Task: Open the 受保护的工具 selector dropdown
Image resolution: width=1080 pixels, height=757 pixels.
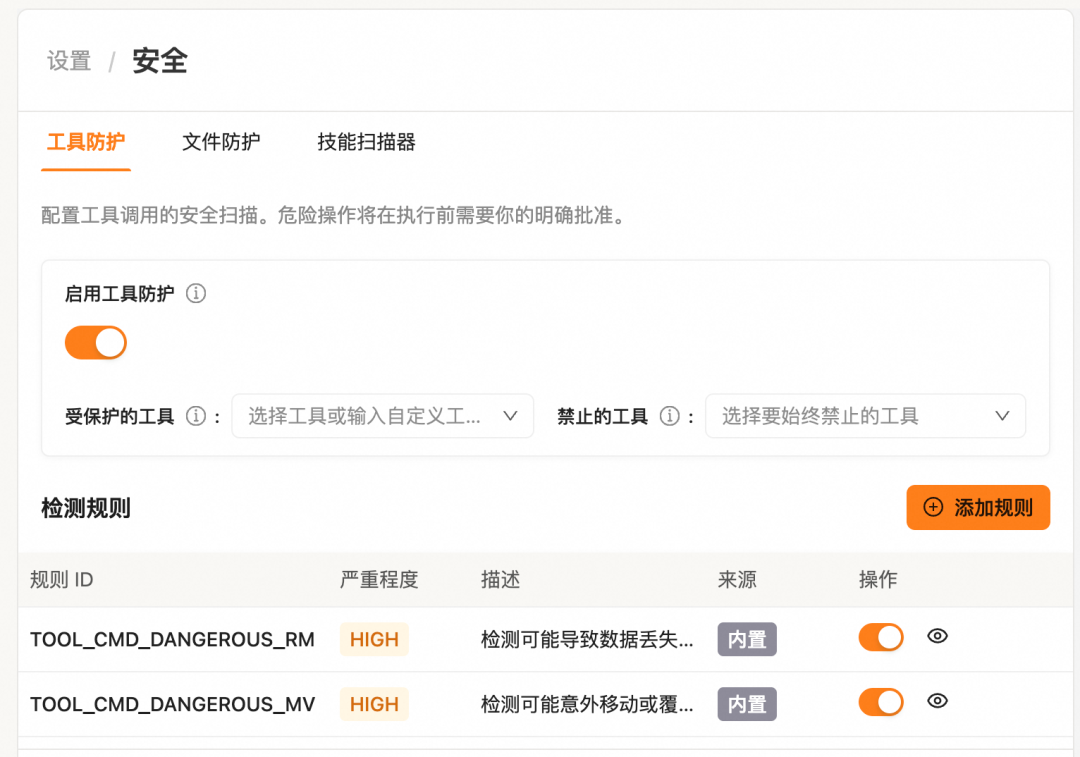Action: tap(383, 415)
